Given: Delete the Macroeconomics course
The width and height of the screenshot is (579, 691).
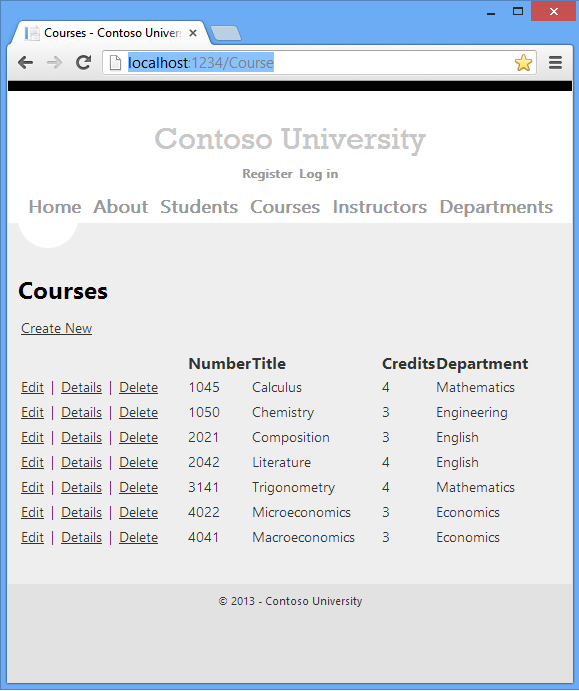Looking at the screenshot, I should tap(138, 538).
